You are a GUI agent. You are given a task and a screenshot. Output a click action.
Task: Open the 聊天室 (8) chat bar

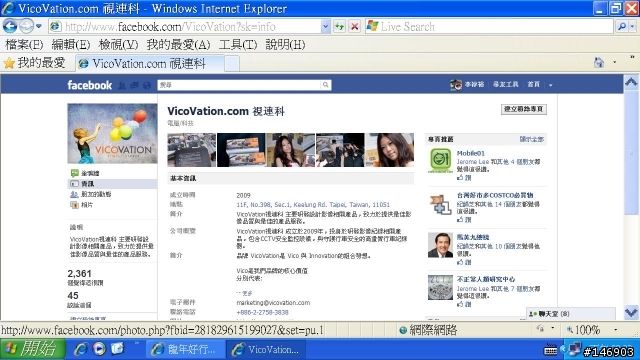pos(571,313)
